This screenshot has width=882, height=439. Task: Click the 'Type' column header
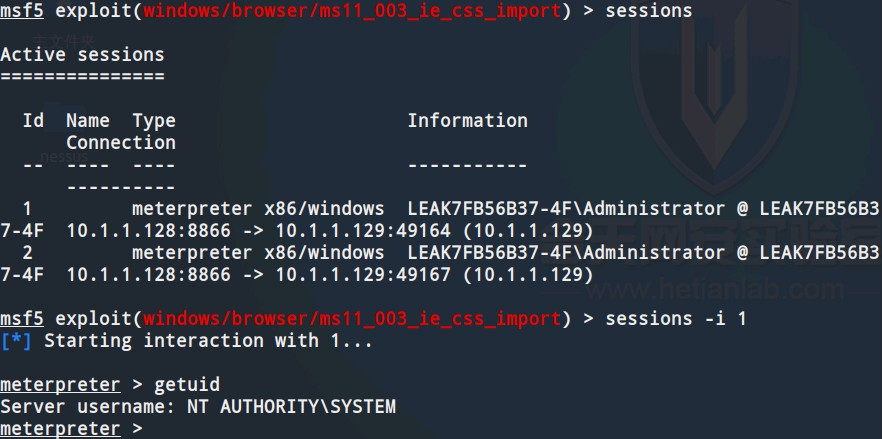tap(154, 120)
